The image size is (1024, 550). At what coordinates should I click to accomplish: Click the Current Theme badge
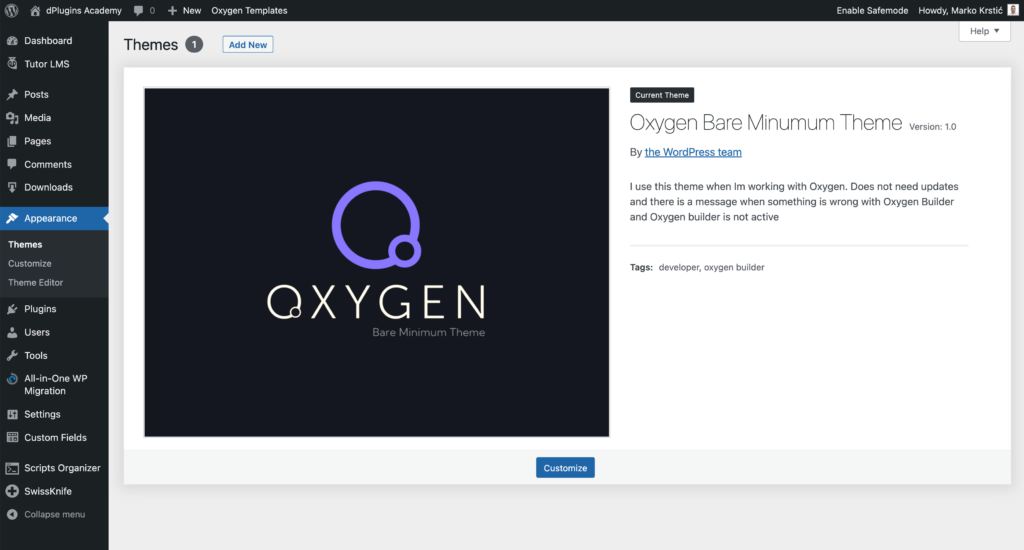click(x=662, y=95)
